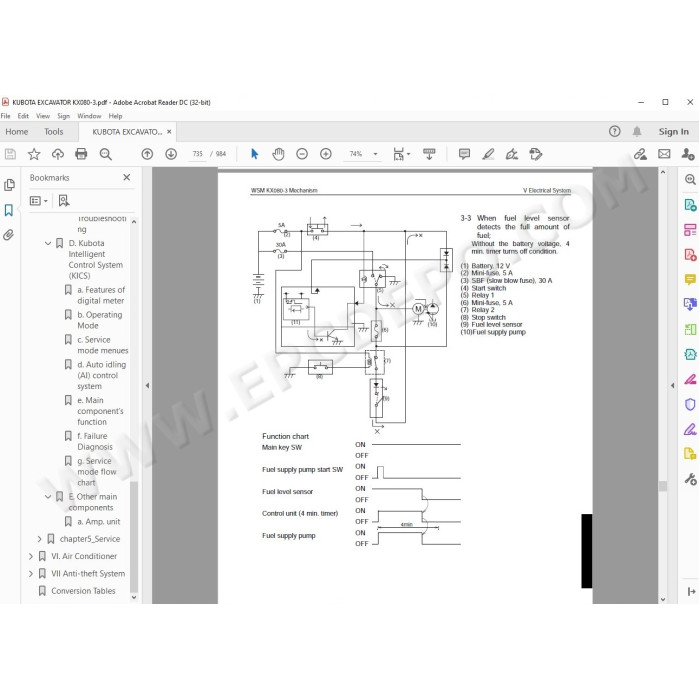Click the Save file icon

(10, 154)
